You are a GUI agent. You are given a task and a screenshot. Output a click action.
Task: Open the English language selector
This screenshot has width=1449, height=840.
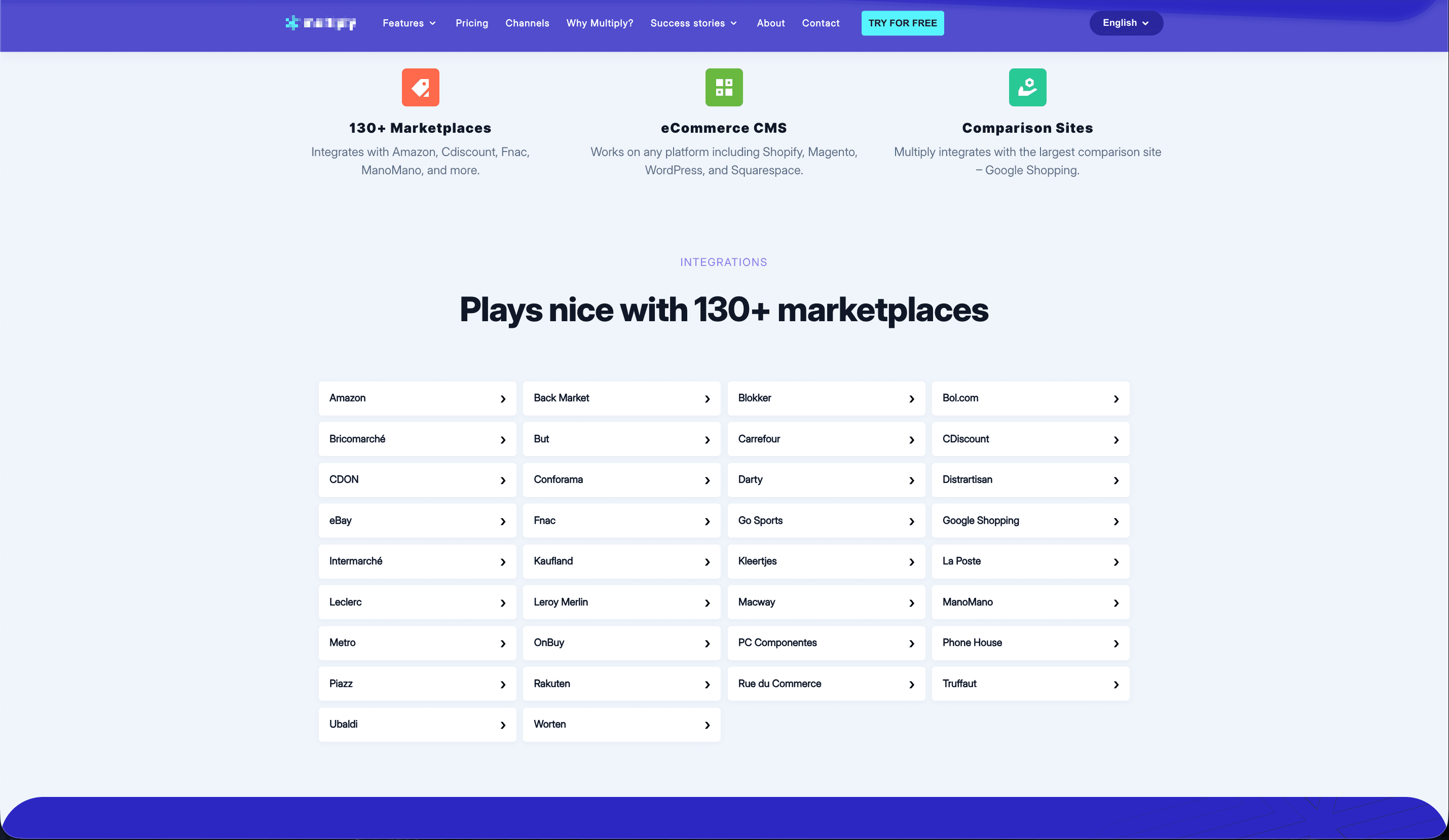(1126, 23)
